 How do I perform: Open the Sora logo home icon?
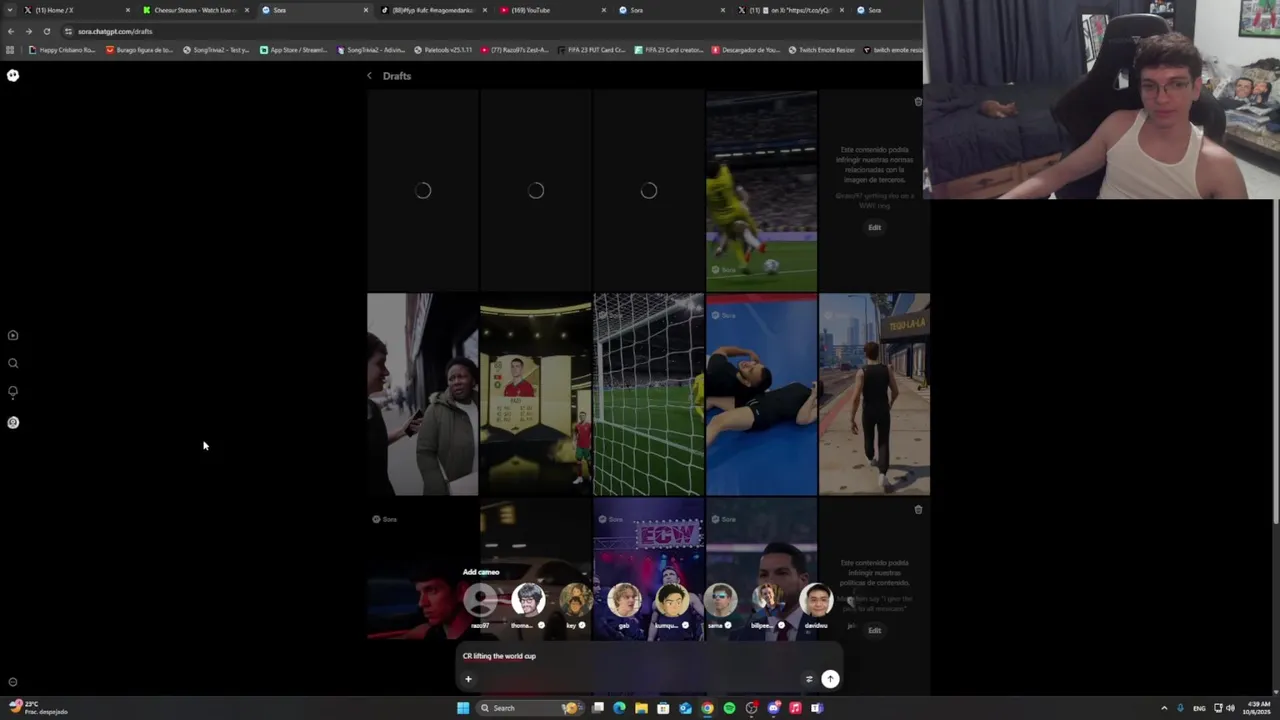click(x=13, y=75)
